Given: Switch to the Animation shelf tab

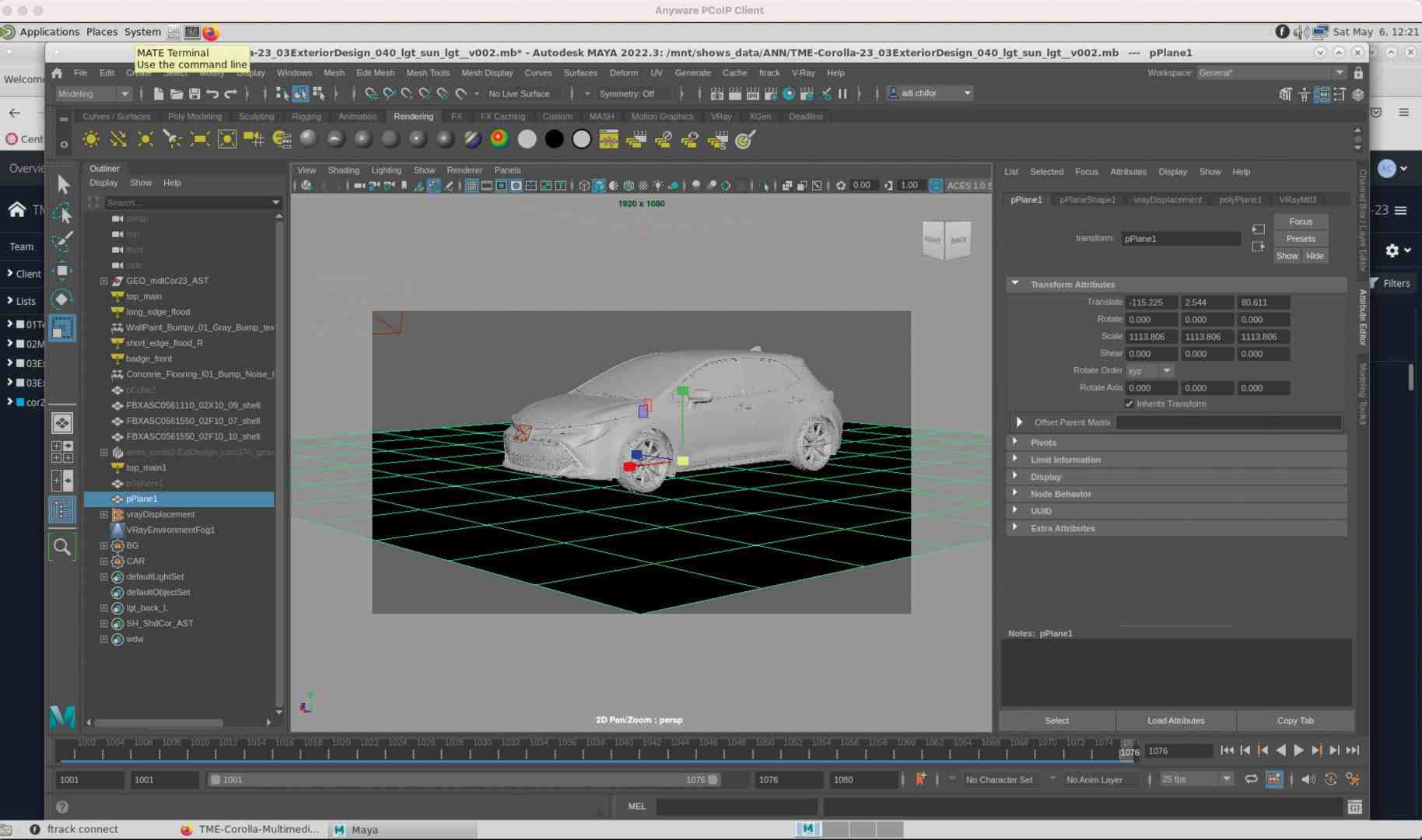Looking at the screenshot, I should pos(358,116).
